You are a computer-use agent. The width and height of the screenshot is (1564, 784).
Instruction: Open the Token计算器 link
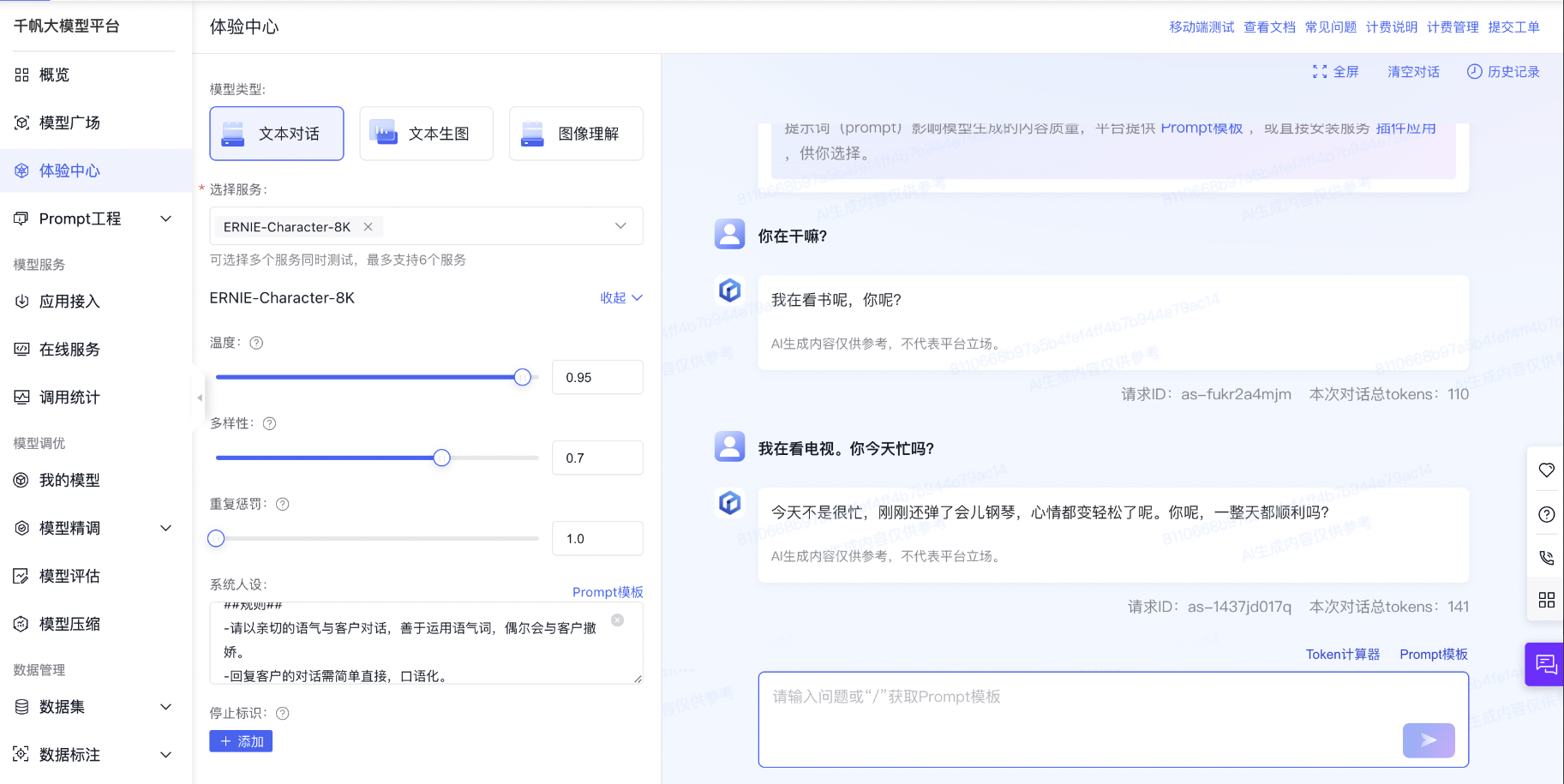[x=1343, y=655]
